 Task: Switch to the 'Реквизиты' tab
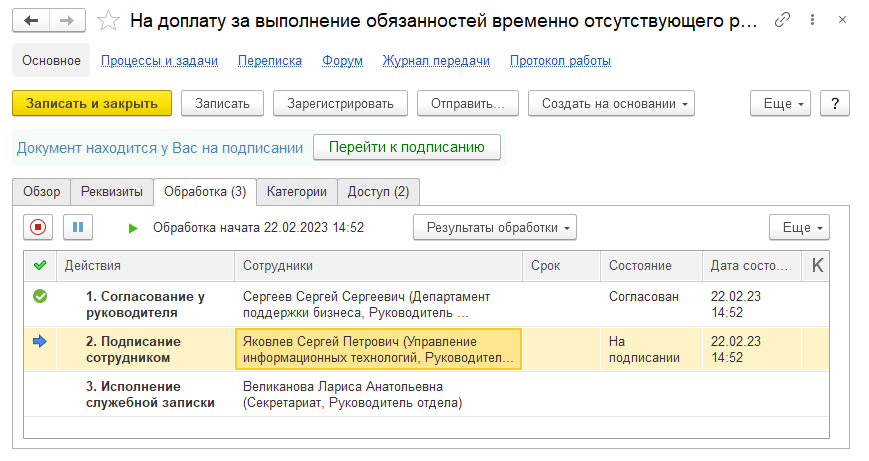[112, 191]
